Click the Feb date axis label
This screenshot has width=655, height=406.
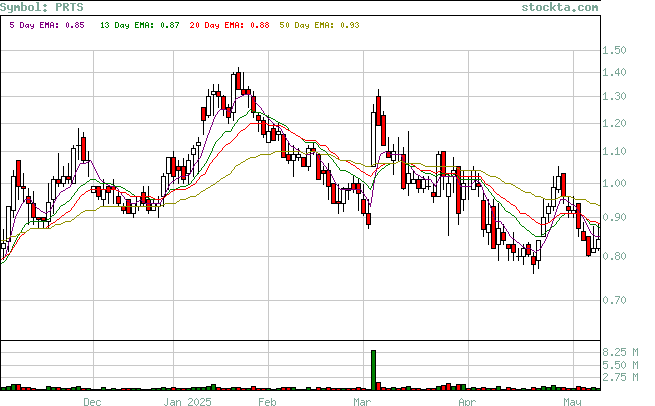(x=267, y=402)
